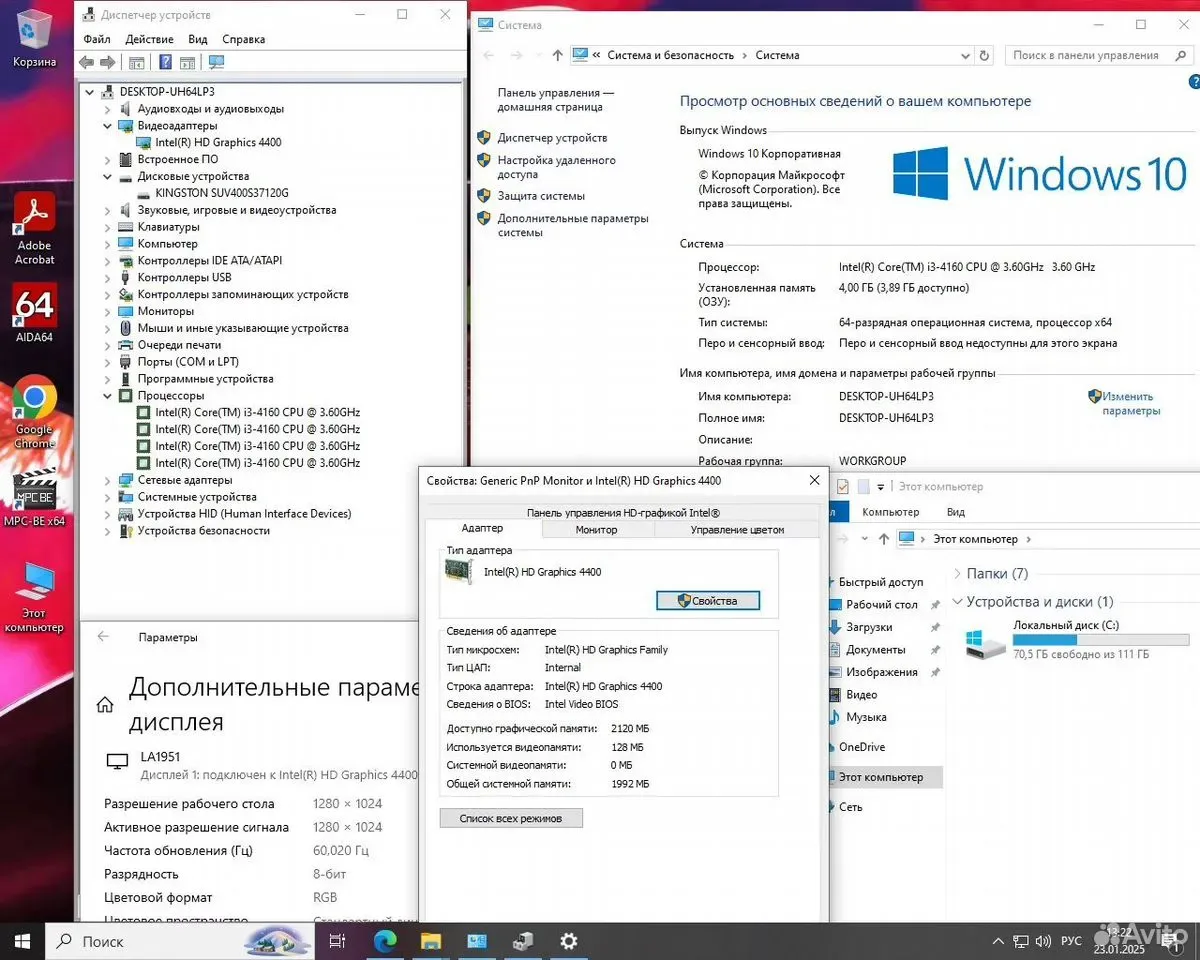This screenshot has width=1200, height=960.
Task: Click РУС language indicator in tray
Action: click(1071, 941)
